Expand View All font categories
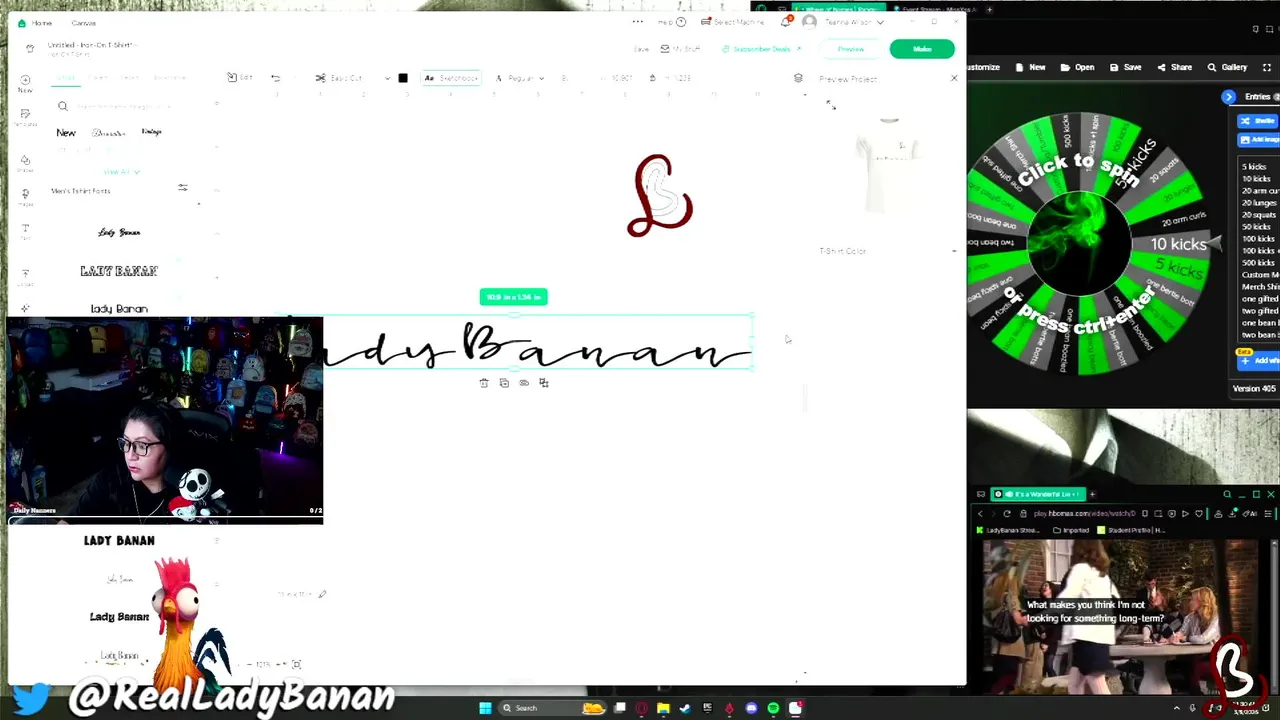Viewport: 1280px width, 720px height. (x=122, y=171)
